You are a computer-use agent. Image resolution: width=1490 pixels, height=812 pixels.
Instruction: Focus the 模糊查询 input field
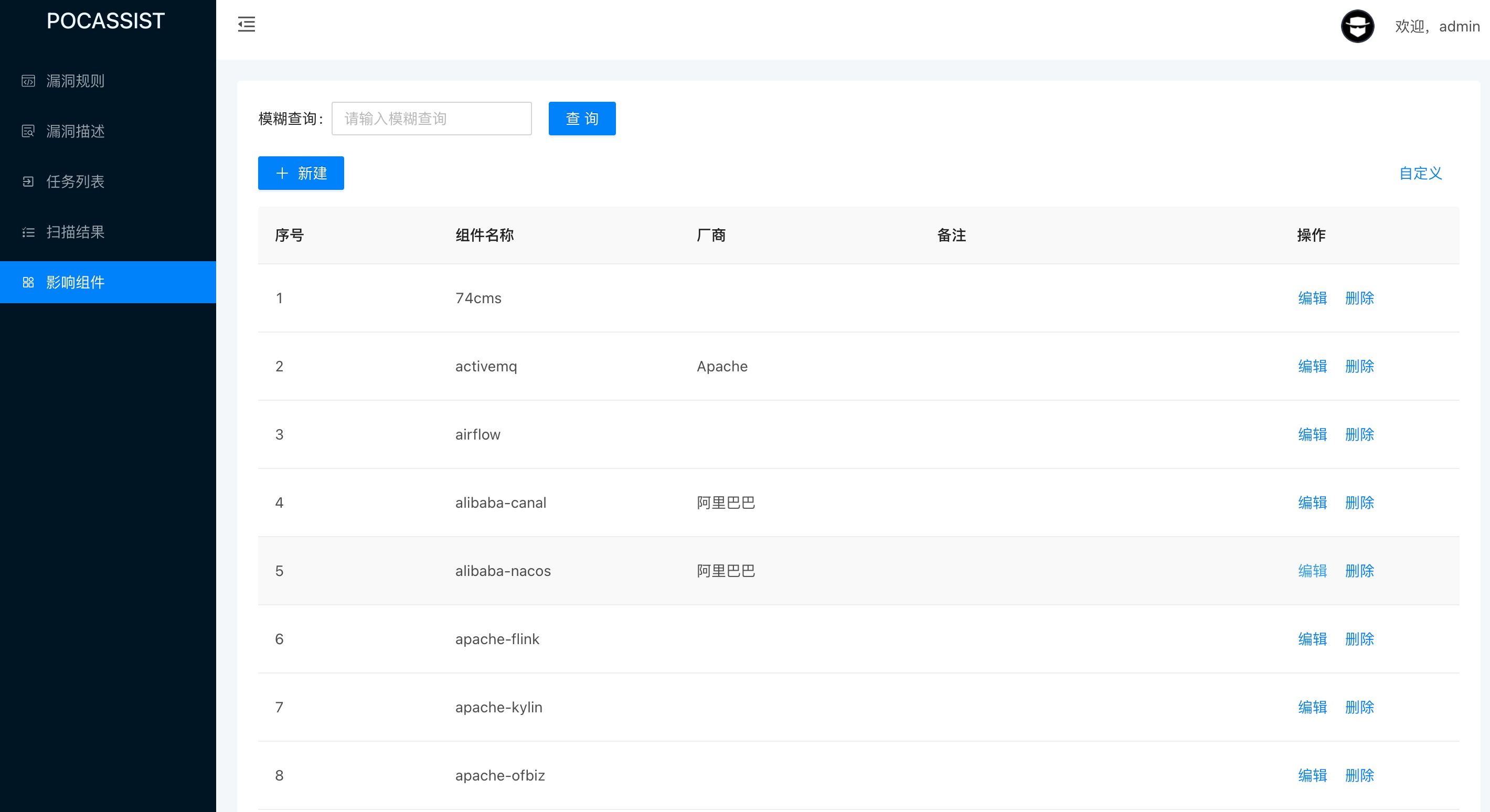(x=431, y=119)
